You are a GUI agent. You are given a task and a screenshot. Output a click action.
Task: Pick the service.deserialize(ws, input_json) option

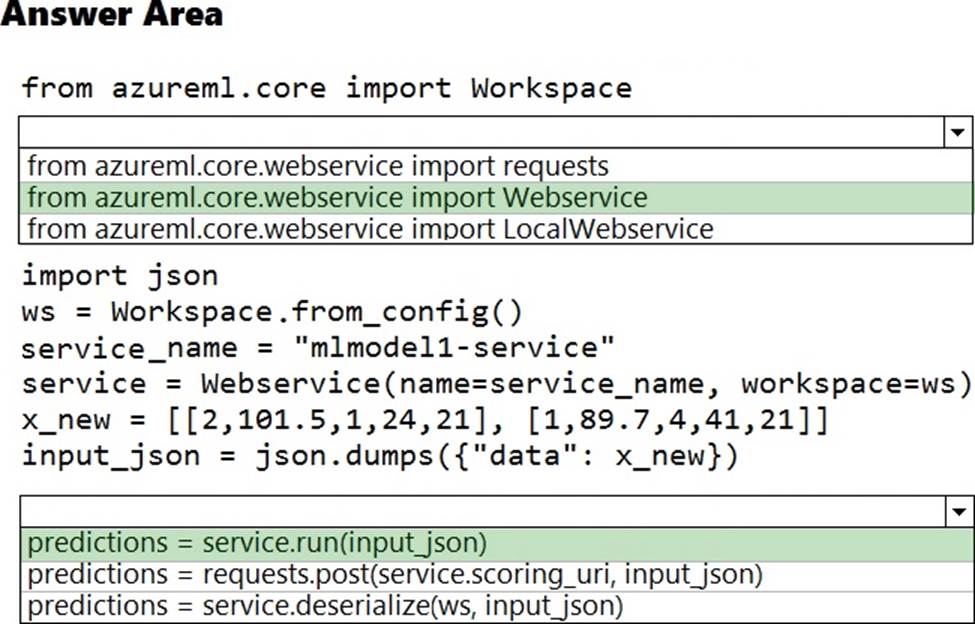click(x=325, y=606)
